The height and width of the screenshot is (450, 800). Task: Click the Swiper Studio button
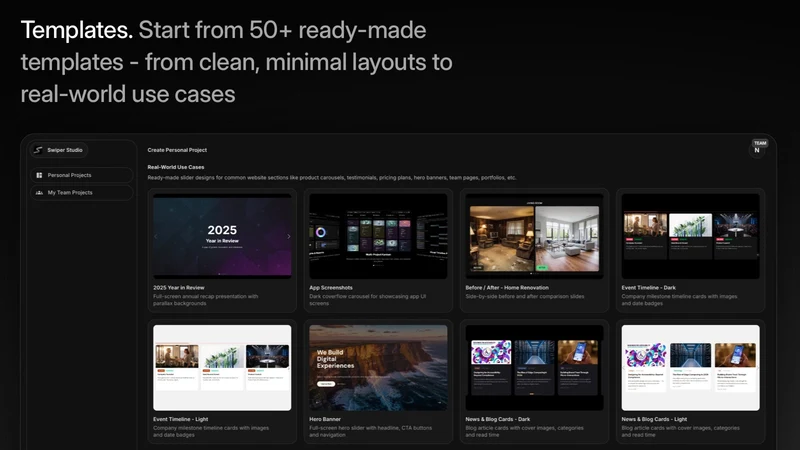click(59, 150)
